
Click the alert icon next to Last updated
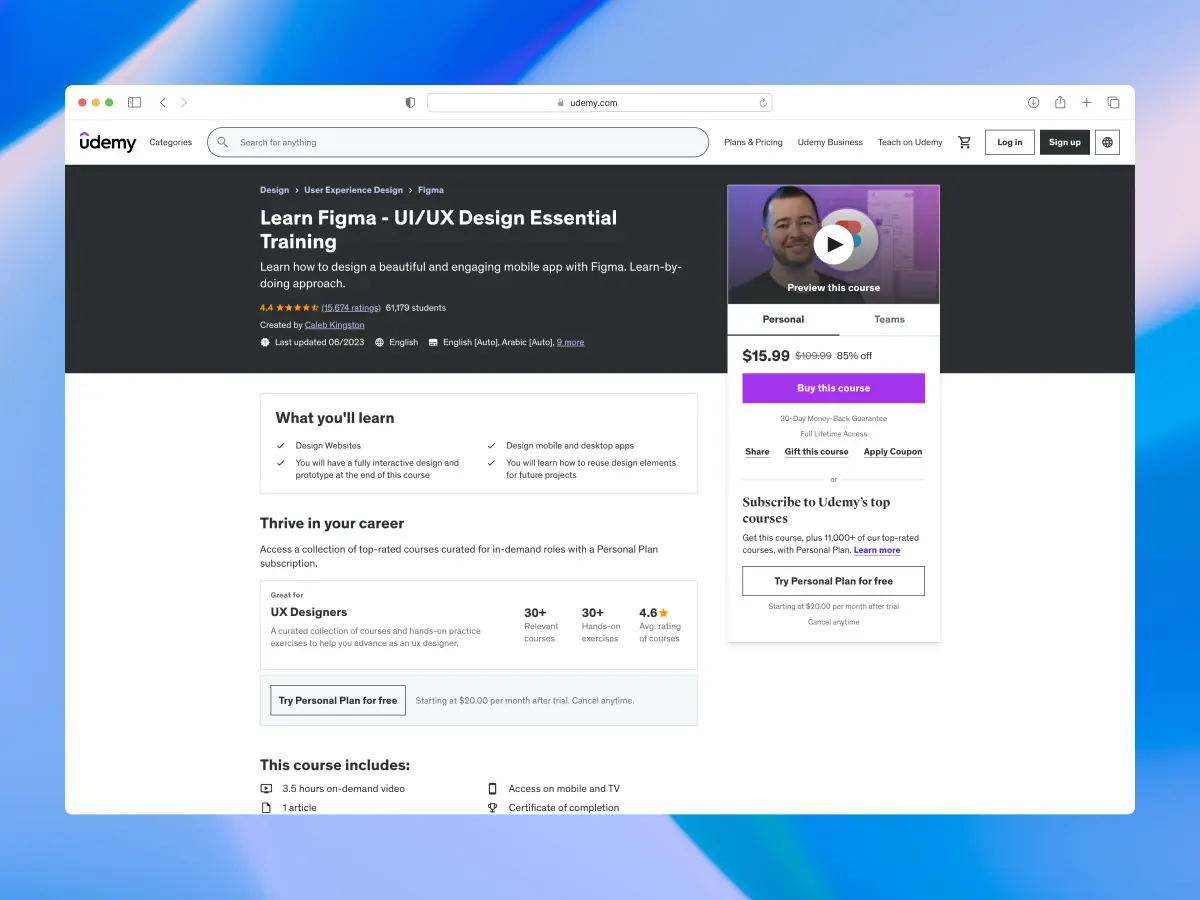pyautogui.click(x=264, y=342)
